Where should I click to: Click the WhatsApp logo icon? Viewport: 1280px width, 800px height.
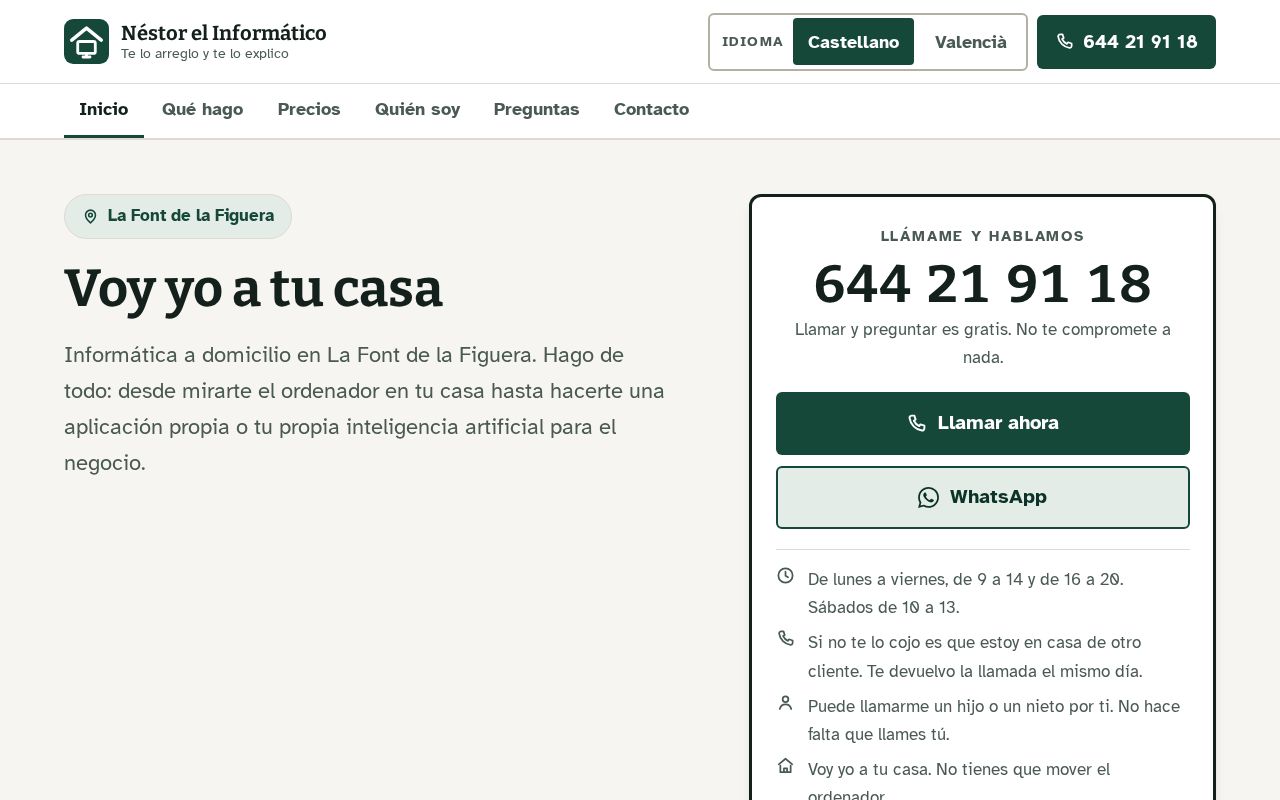[929, 497]
